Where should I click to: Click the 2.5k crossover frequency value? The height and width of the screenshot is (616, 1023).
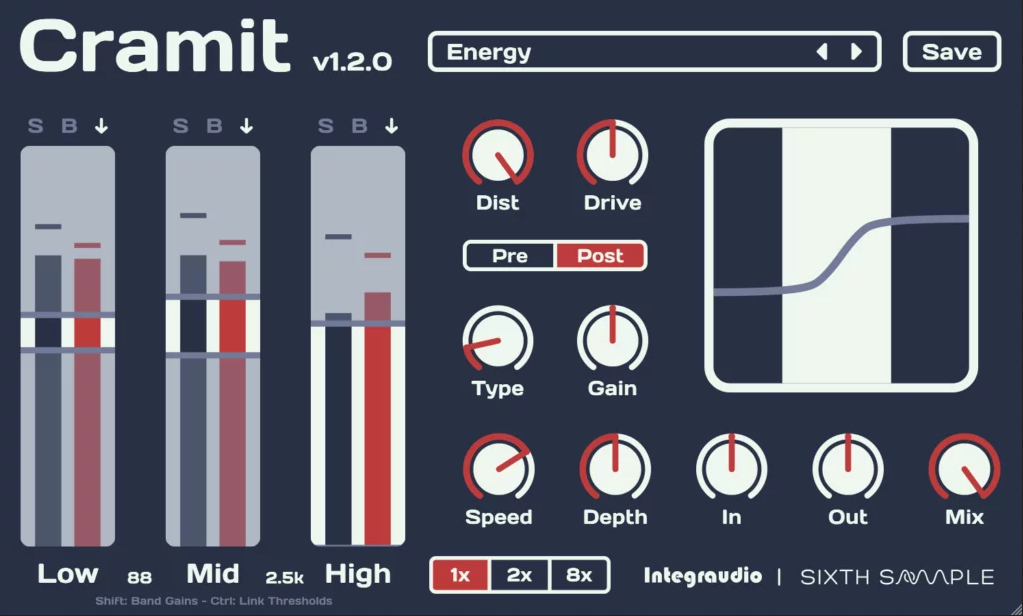pyautogui.click(x=282, y=577)
